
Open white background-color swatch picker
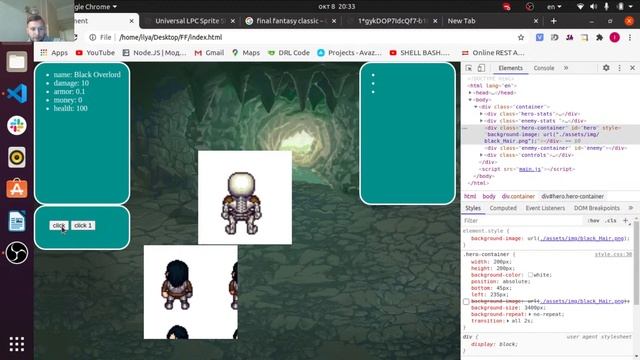click(x=531, y=275)
